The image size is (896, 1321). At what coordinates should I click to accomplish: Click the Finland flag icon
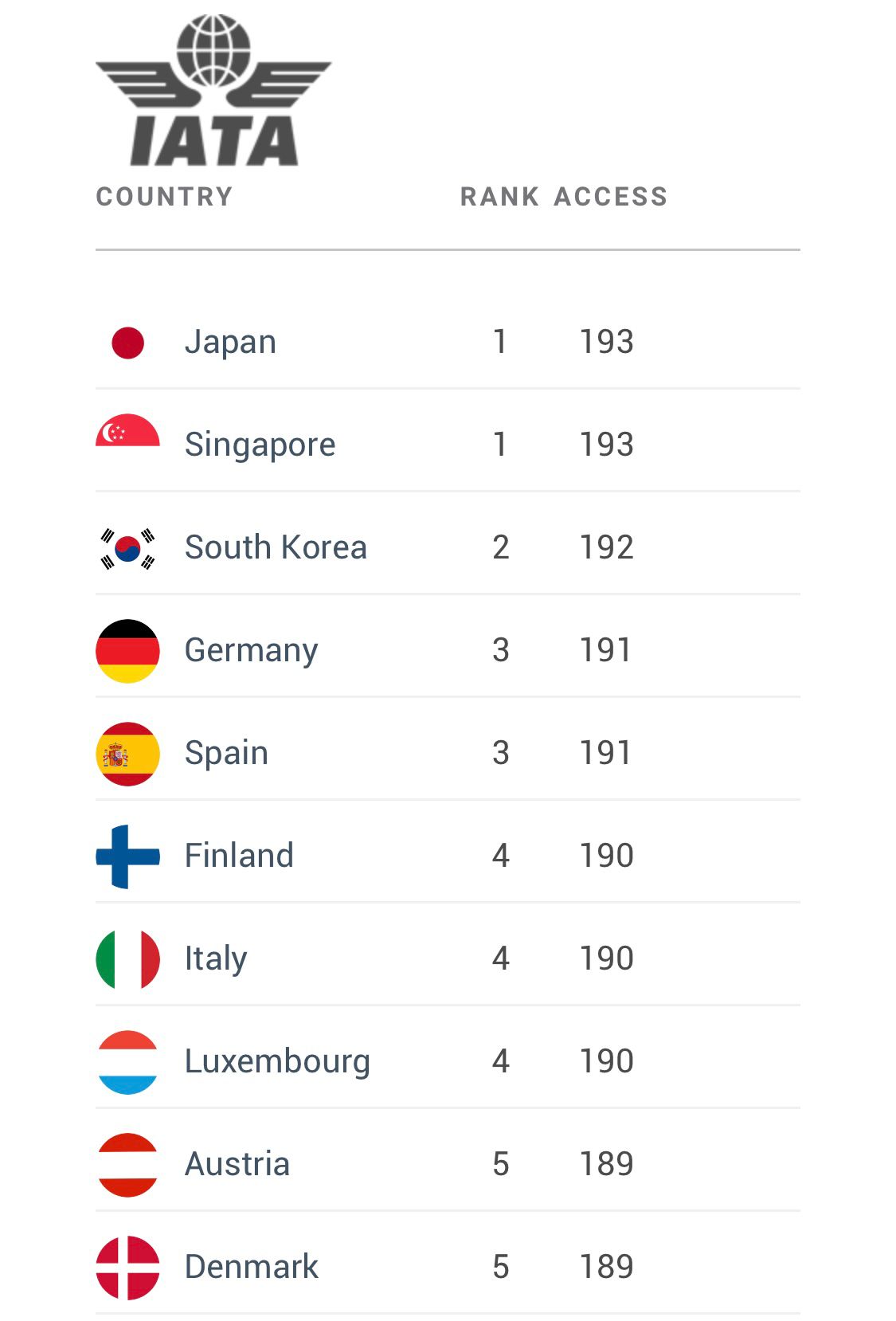tap(127, 856)
